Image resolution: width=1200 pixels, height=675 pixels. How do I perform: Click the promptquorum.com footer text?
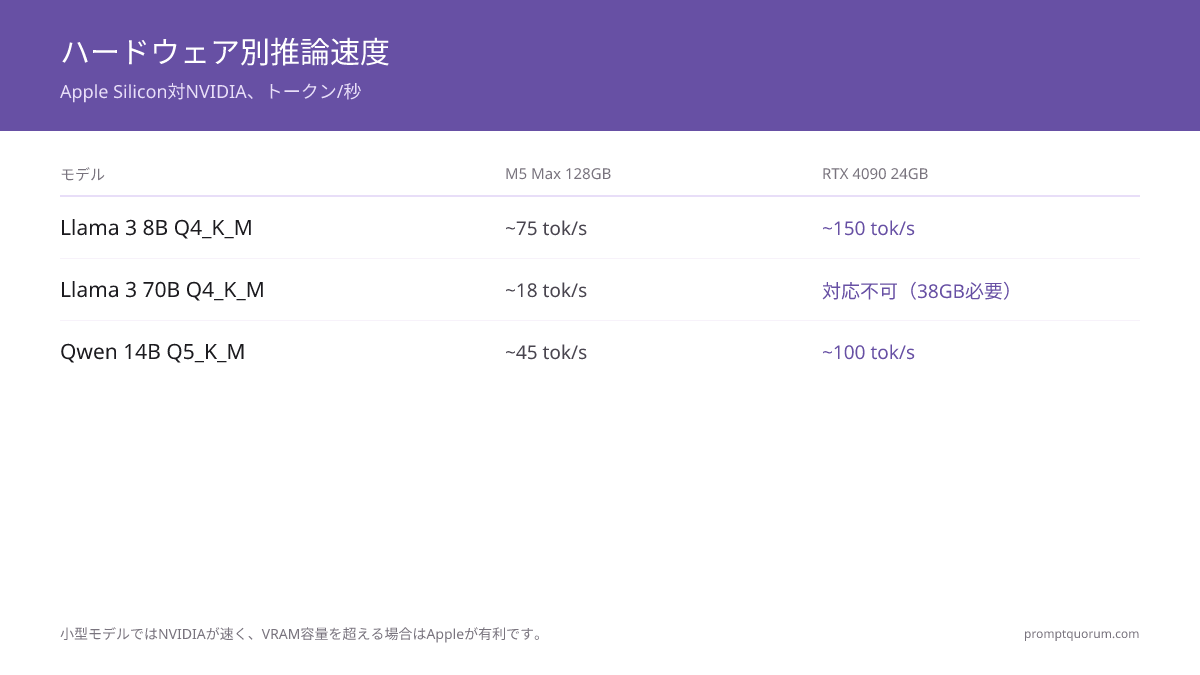(x=1082, y=634)
